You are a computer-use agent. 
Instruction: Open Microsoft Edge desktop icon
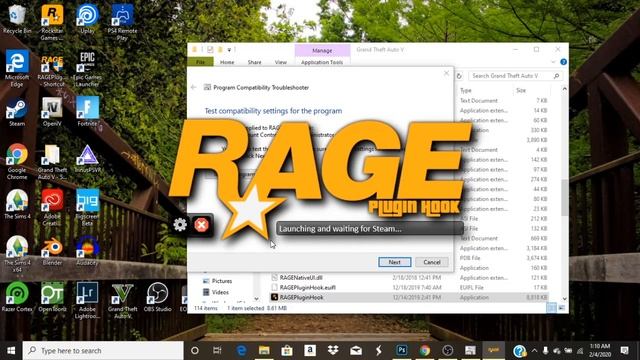pyautogui.click(x=17, y=69)
